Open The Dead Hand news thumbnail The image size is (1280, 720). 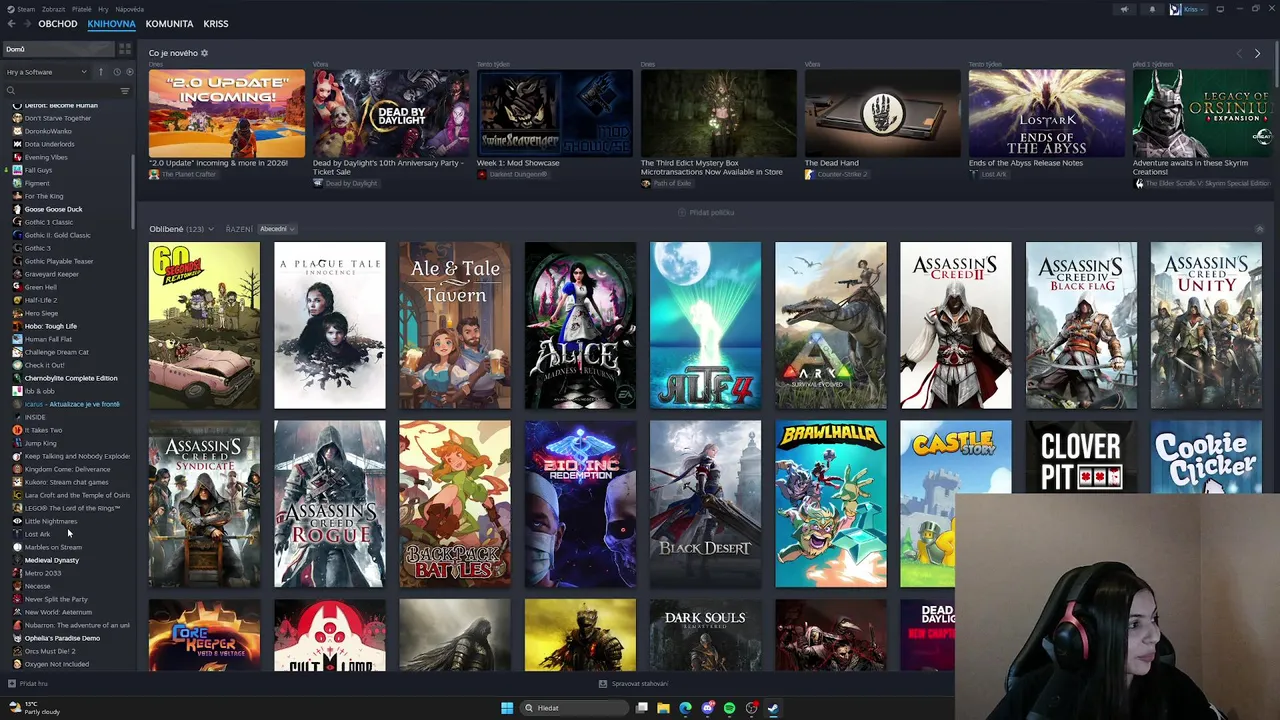click(x=883, y=113)
